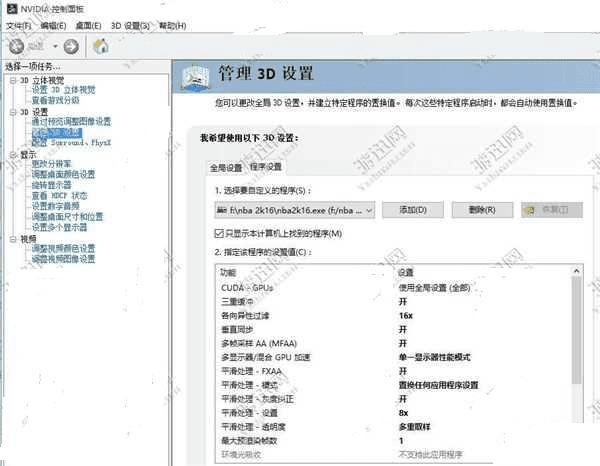
Task: Click the 添加(D) button
Action: point(413,210)
